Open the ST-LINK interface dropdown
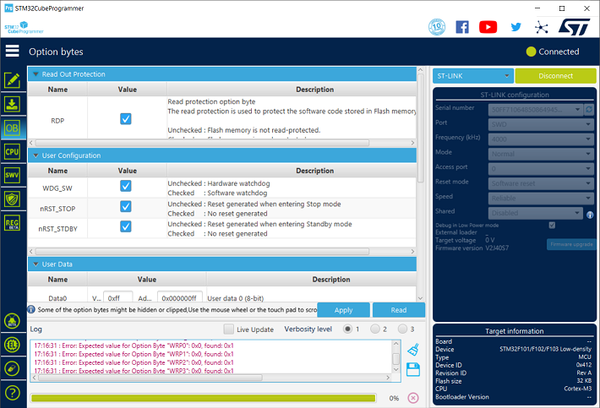 point(473,76)
